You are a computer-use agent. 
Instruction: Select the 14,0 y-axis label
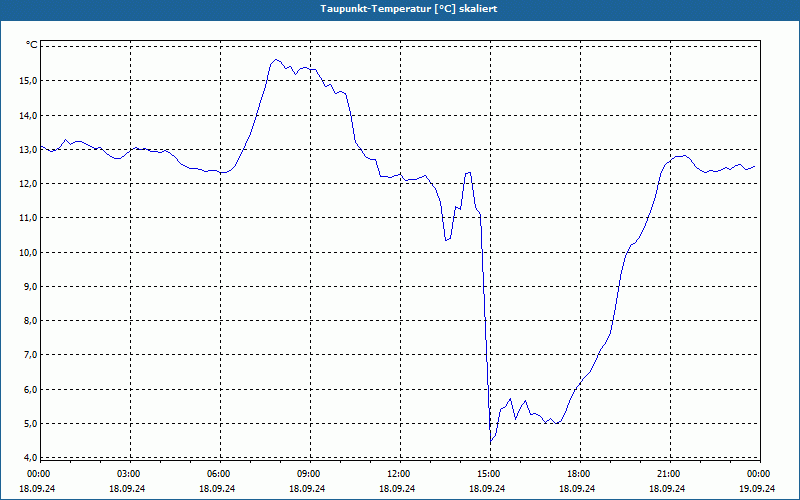(x=28, y=115)
